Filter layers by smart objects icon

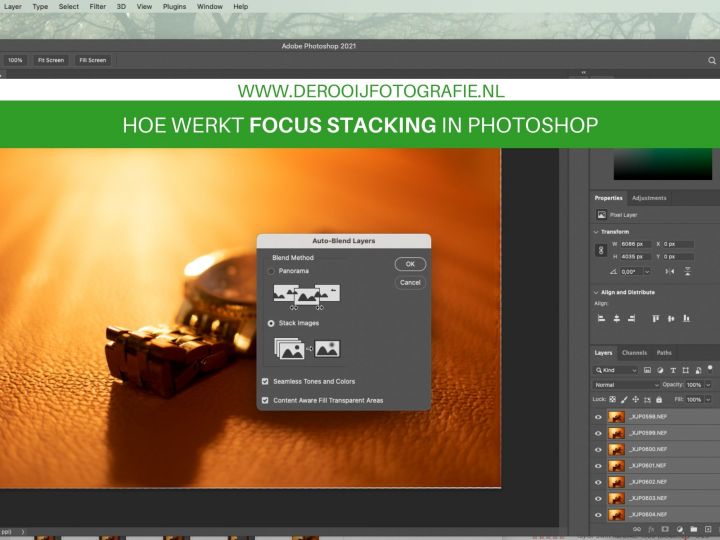[698, 370]
